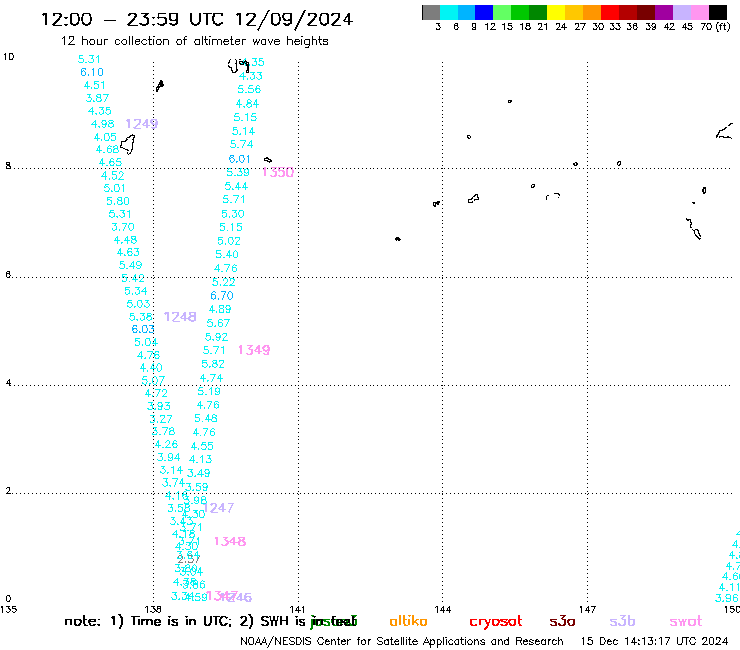Click the wave height value '5.56'

[249, 90]
